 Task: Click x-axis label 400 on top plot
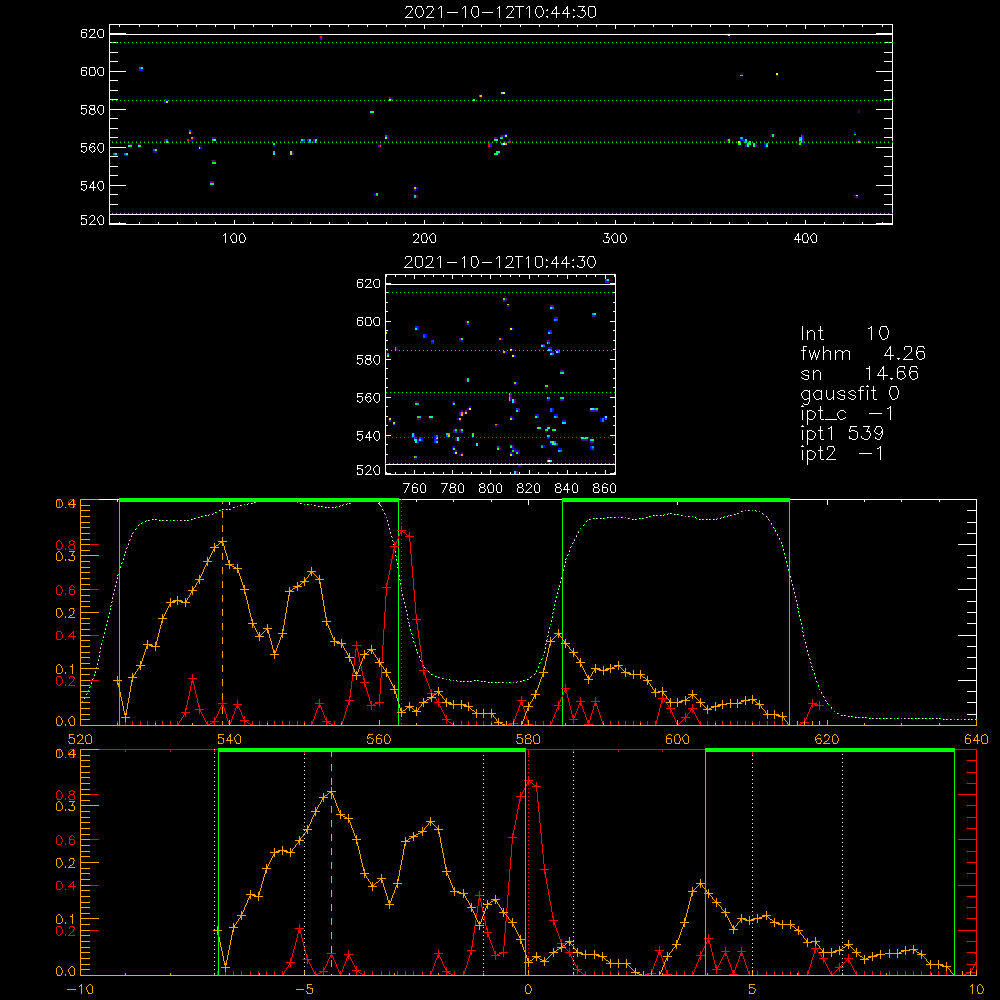pos(805,239)
